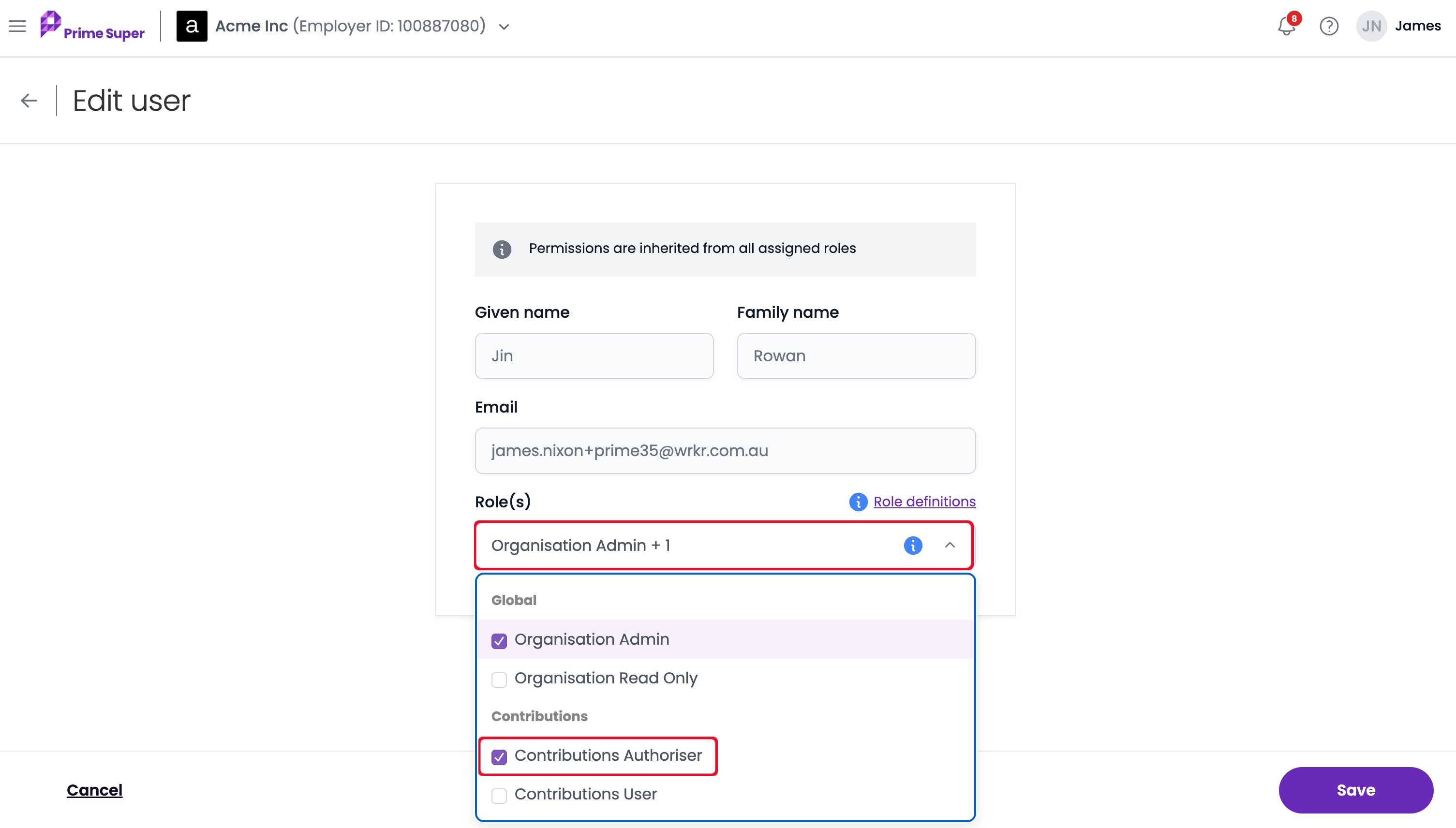Go back using the left arrow

click(29, 101)
